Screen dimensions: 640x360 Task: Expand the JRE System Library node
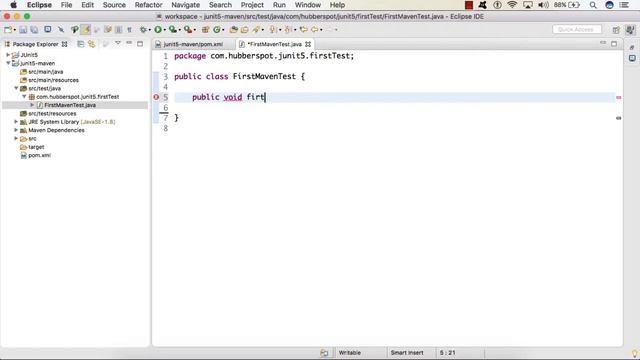coord(16,122)
